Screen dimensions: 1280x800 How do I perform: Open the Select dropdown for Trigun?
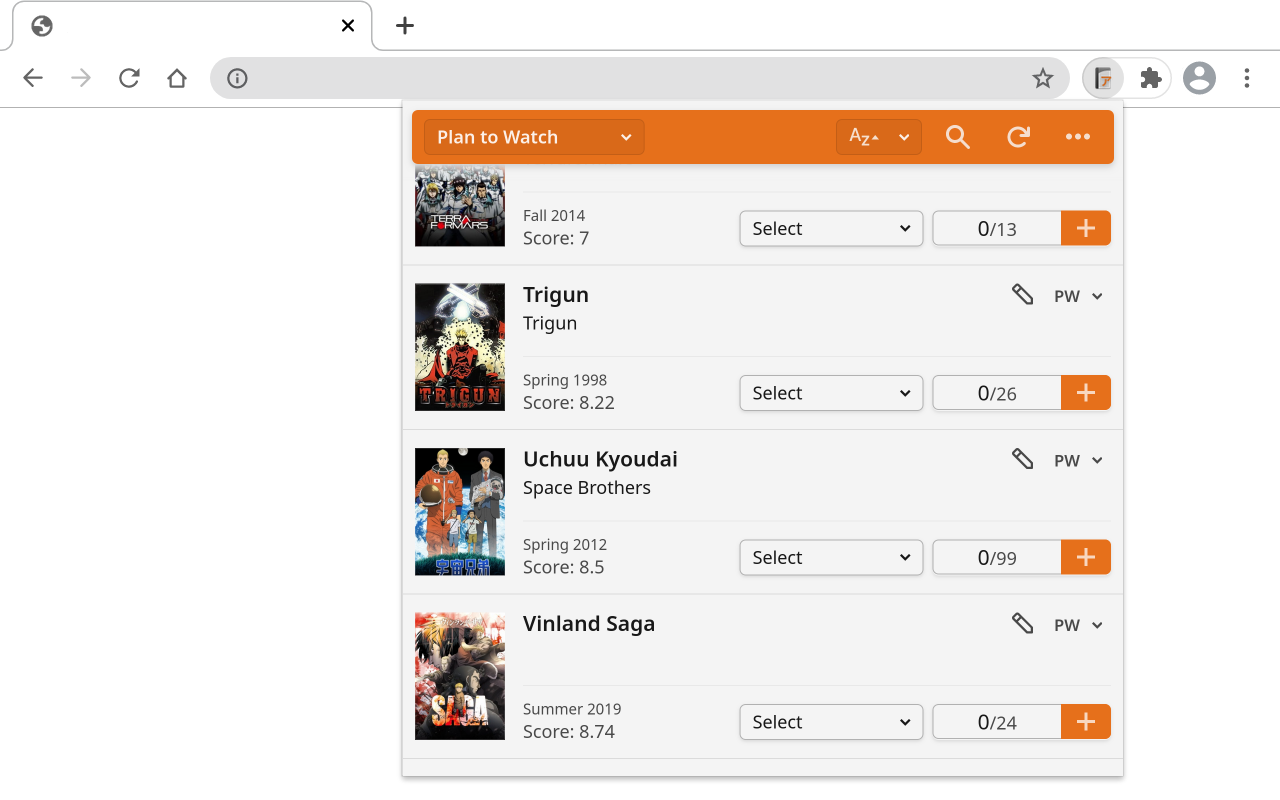click(x=831, y=393)
